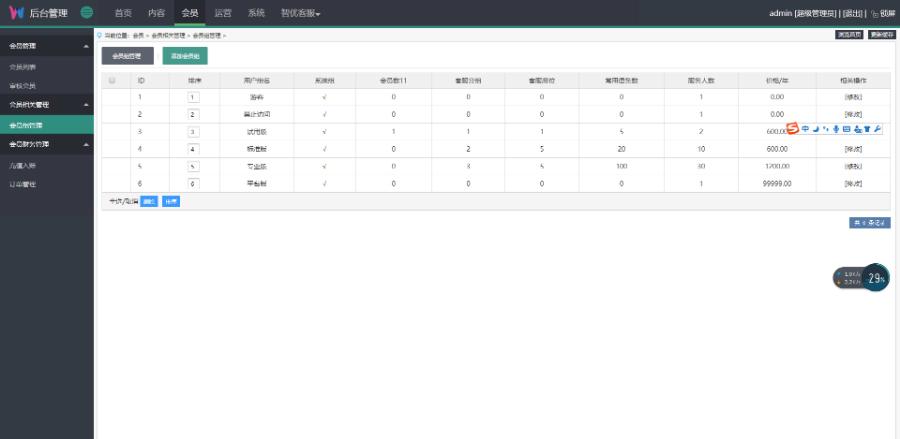This screenshot has height=439, width=900.
Task: Click the 29% floating performance monitor circle
Action: coord(876,278)
